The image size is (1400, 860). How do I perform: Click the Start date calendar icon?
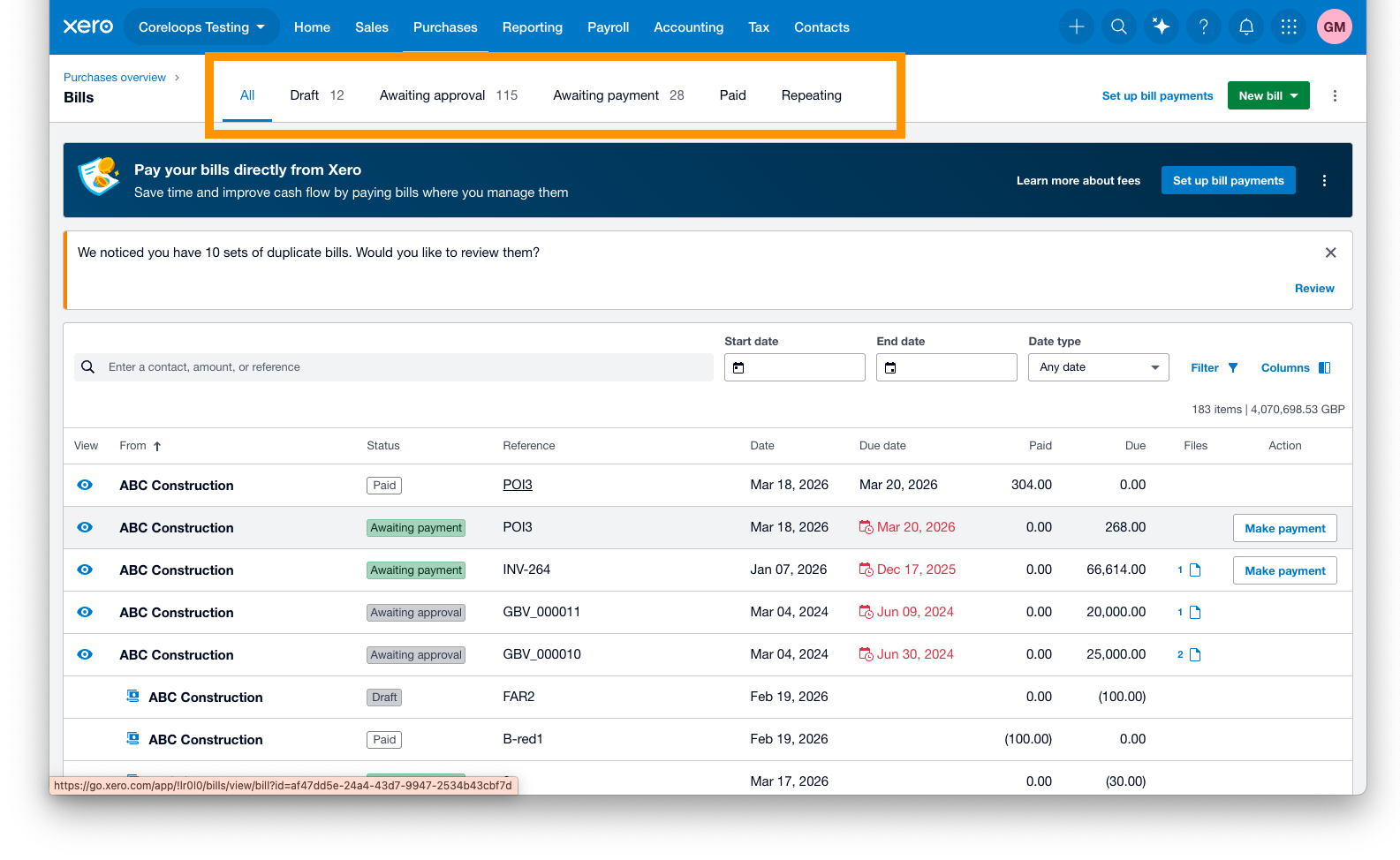pyautogui.click(x=739, y=367)
